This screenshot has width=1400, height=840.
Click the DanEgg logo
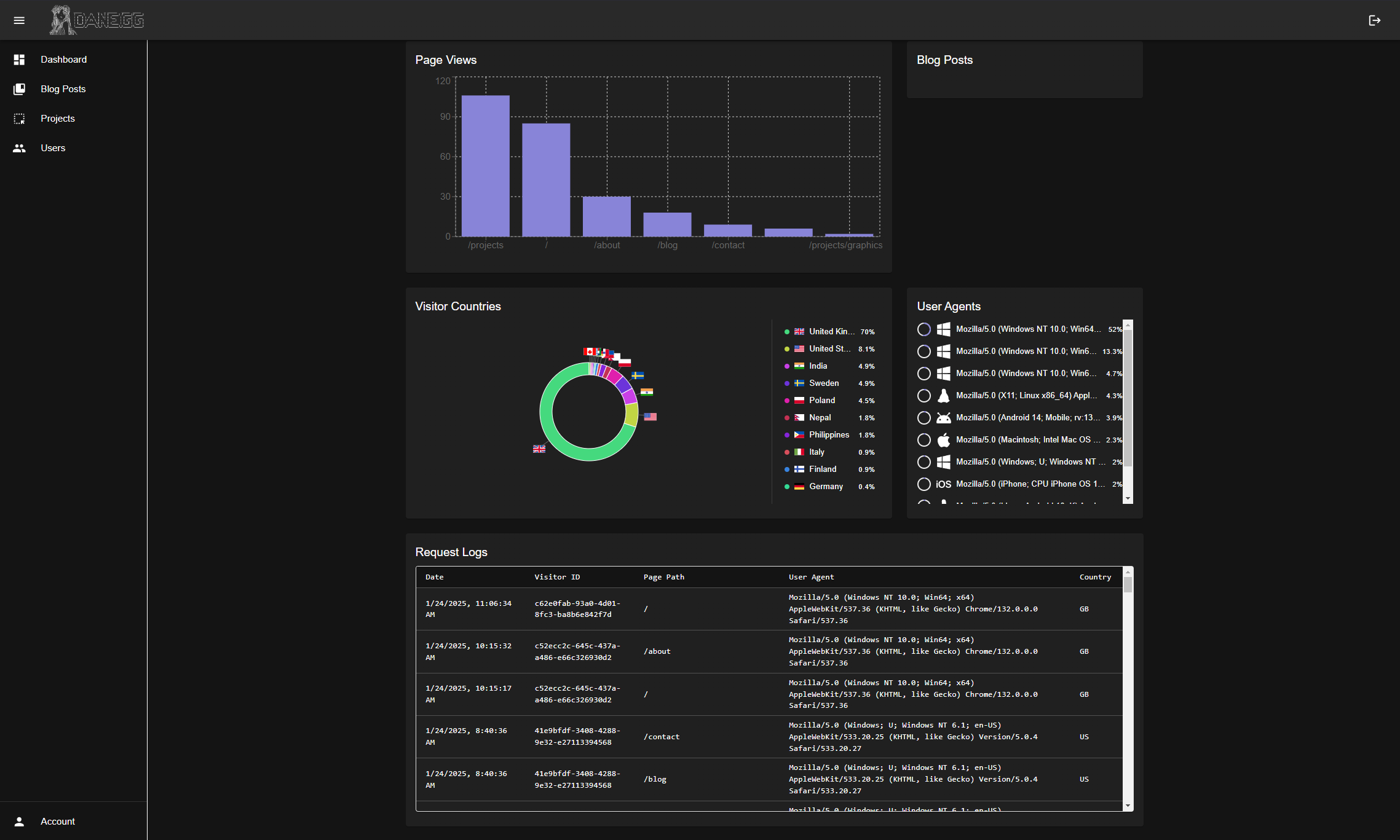97,20
